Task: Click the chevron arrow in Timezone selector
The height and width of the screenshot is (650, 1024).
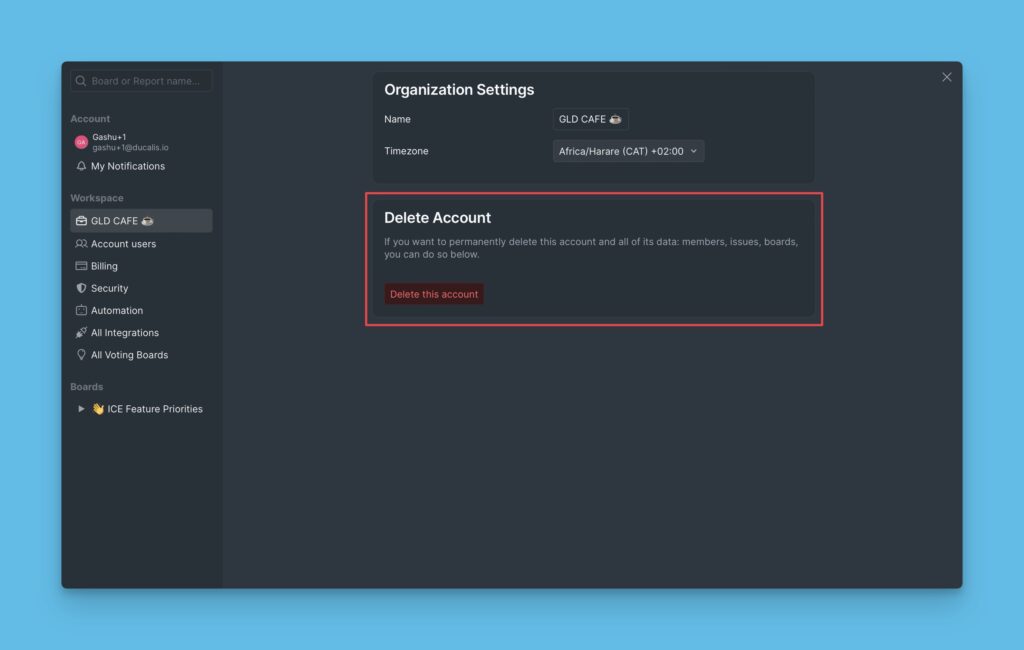Action: tap(694, 151)
